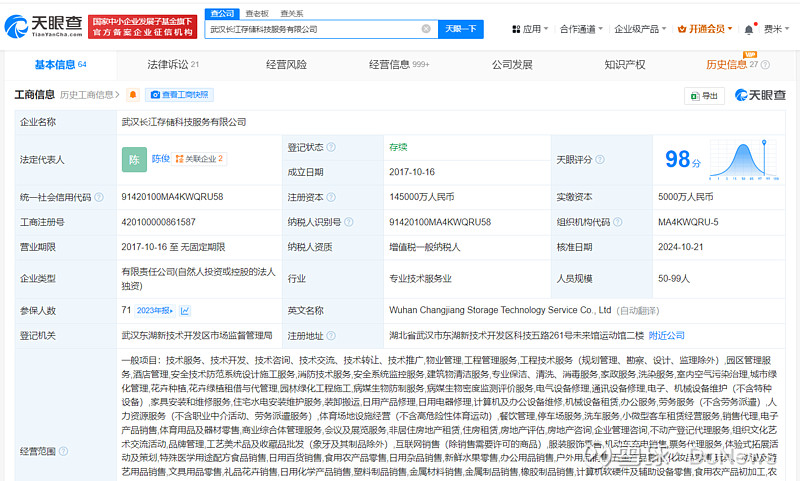This screenshot has height=481, width=800.
Task: Click help icon next to 经营范围
Action: (x=63, y=451)
